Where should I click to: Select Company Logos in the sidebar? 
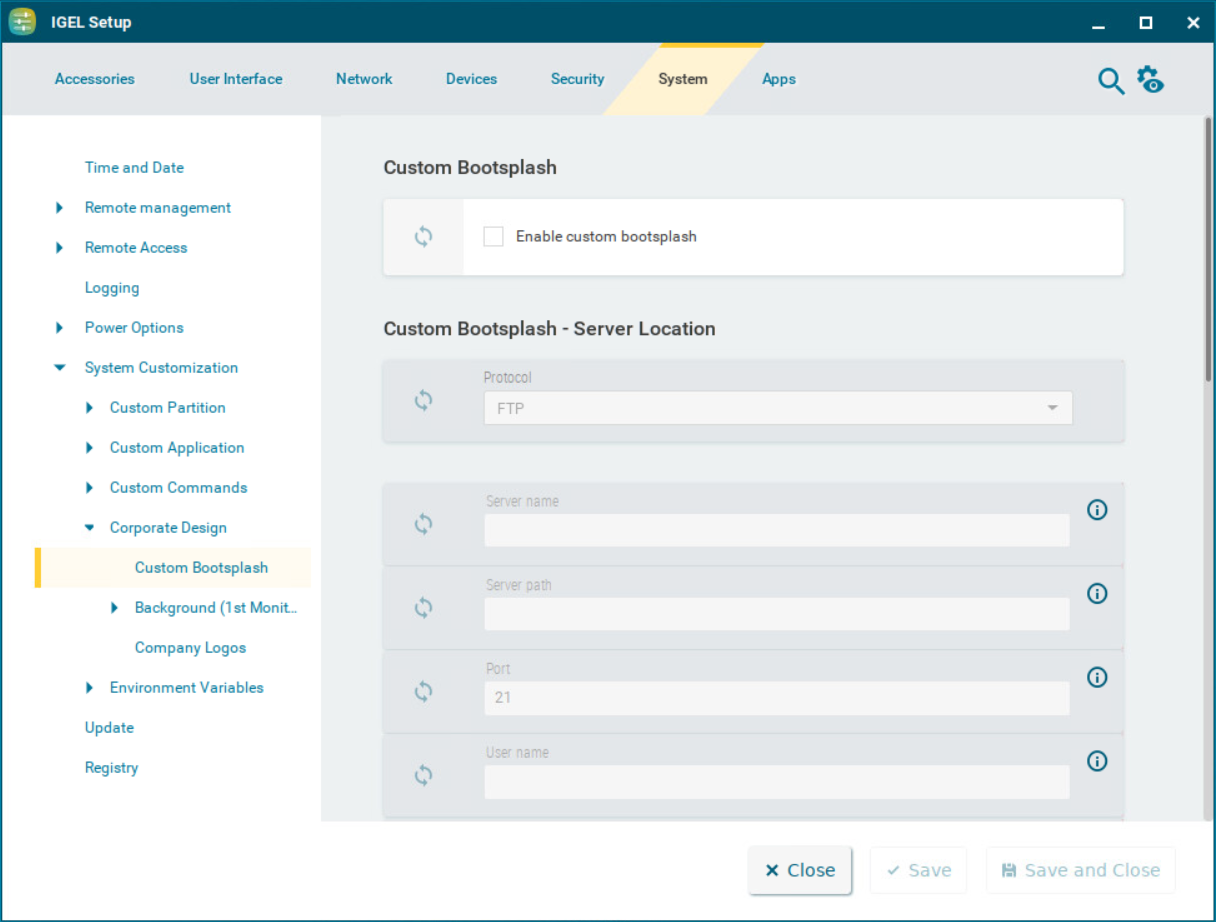190,648
